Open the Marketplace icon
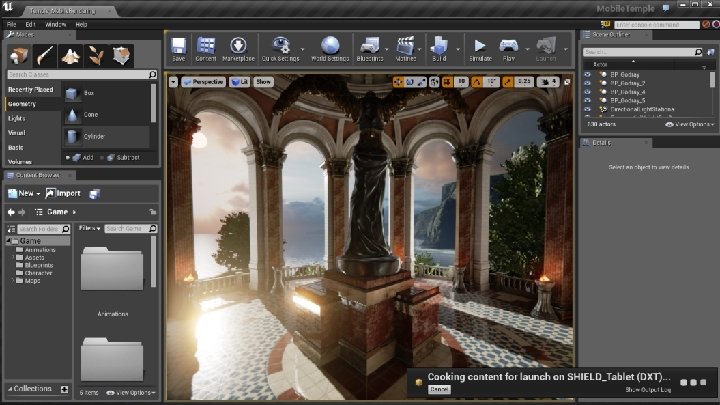The image size is (720, 405). coord(238,49)
